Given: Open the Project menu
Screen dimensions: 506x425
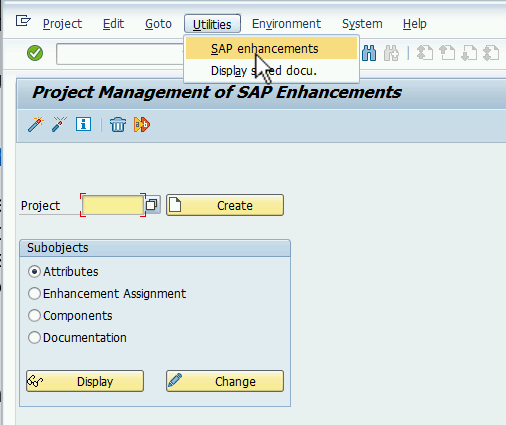Looking at the screenshot, I should (62, 24).
